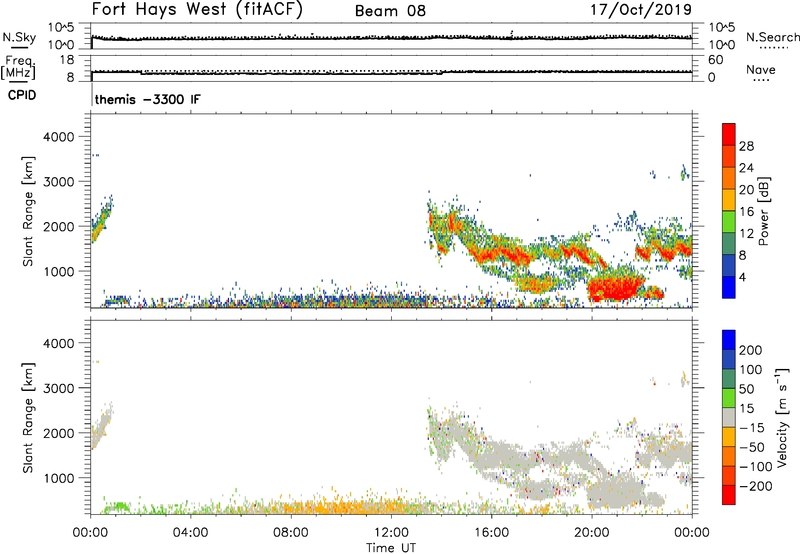The image size is (800, 554).
Task: Click the 'Velocity [m s-1]' color bar label
Action: 782,417
